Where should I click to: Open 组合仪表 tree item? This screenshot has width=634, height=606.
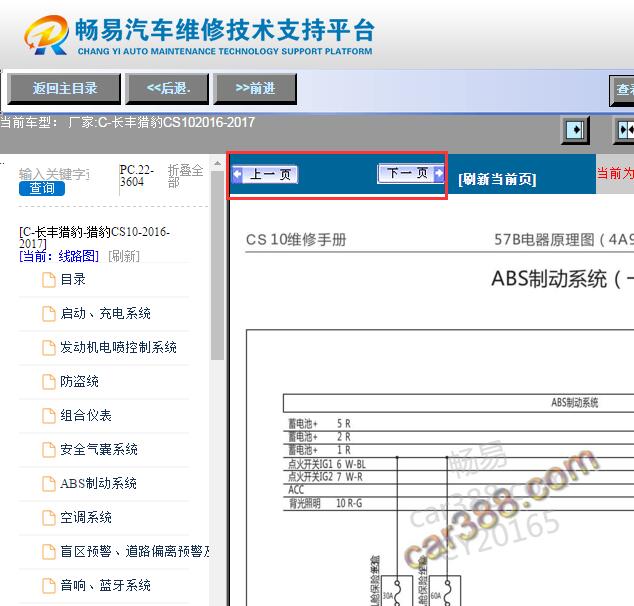[x=86, y=415]
